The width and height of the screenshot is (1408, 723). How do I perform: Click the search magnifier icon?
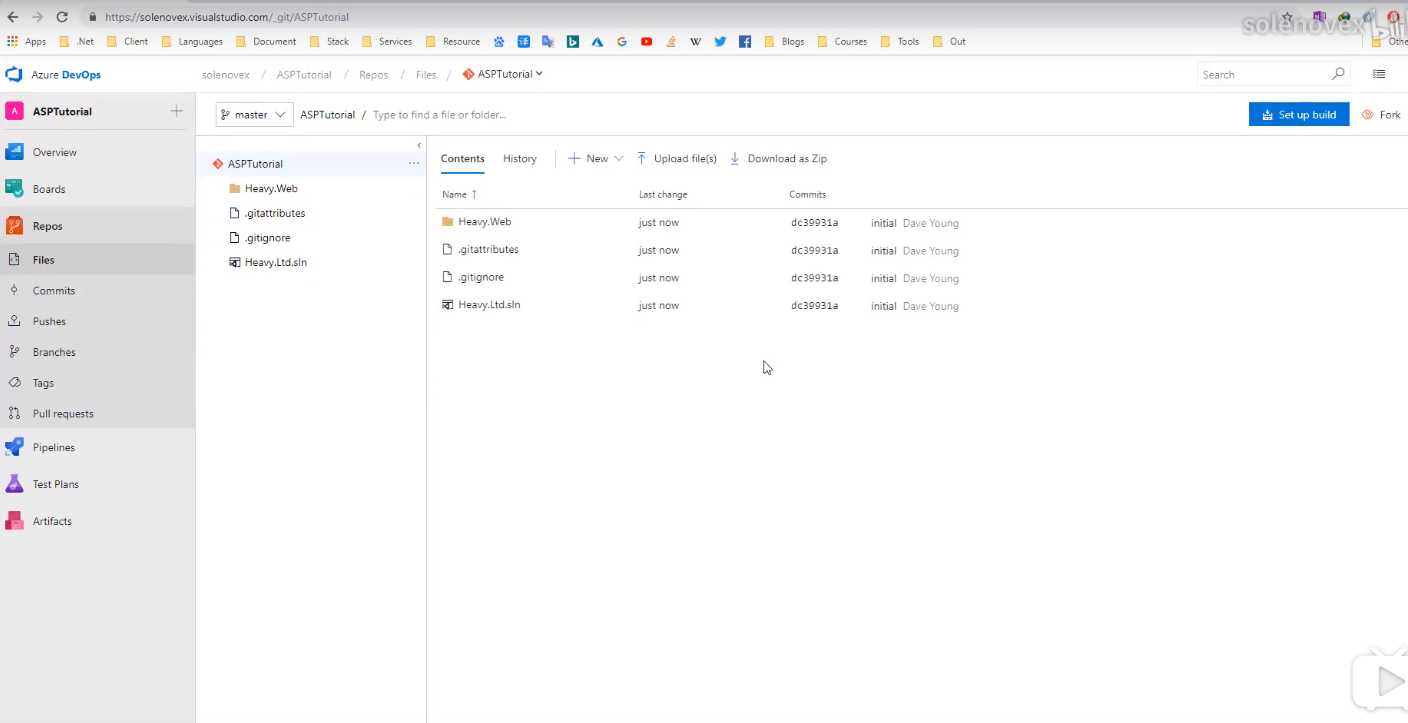pyautogui.click(x=1338, y=74)
